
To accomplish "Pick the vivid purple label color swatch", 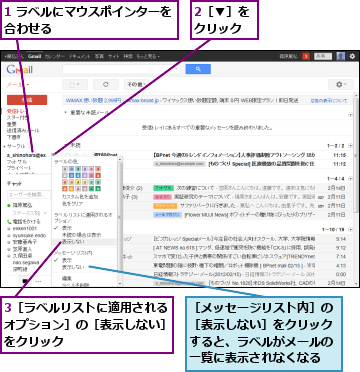I will [x=85, y=175].
